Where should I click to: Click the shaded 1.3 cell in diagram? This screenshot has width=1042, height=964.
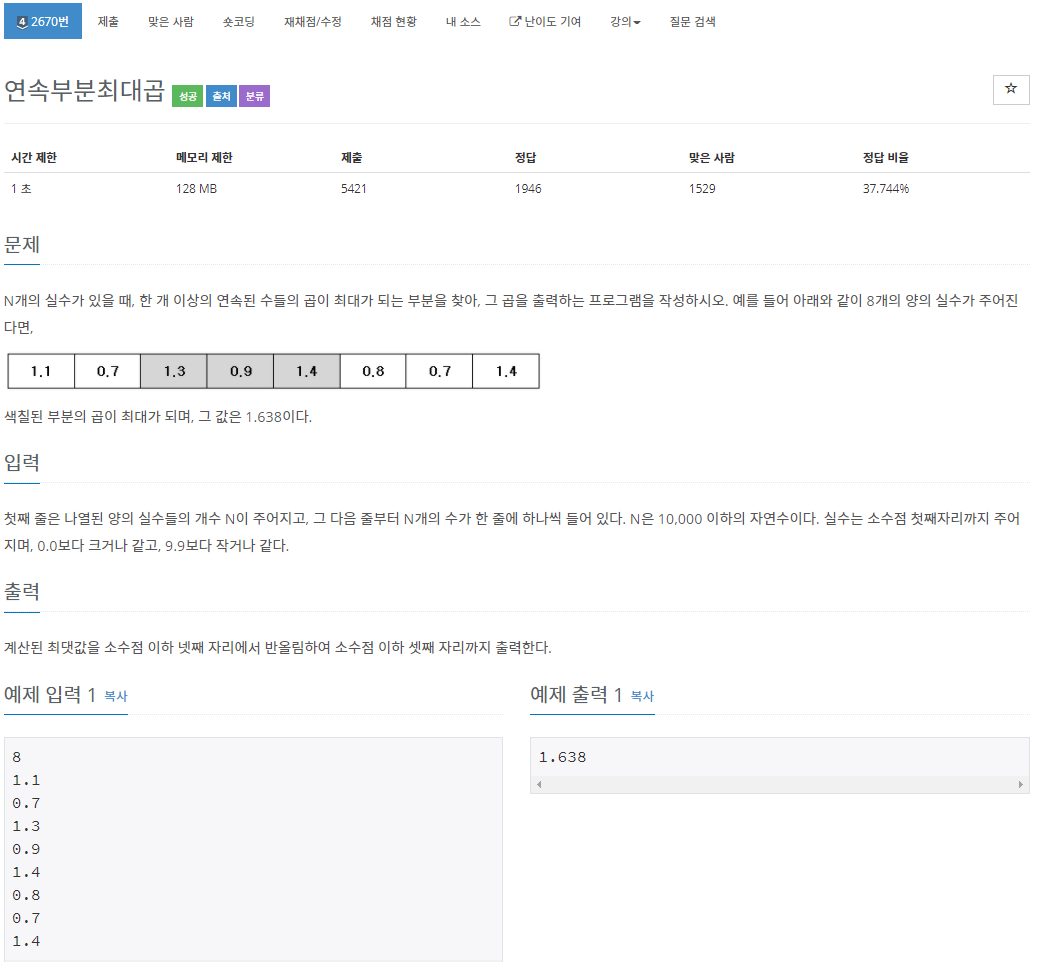[x=174, y=371]
